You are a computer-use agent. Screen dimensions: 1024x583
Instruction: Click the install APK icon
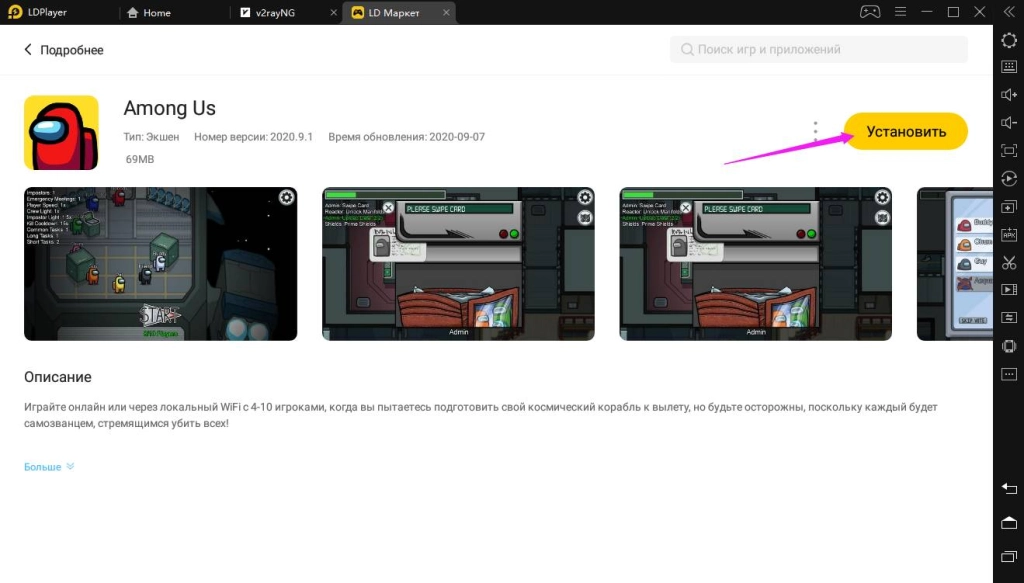click(x=1009, y=235)
